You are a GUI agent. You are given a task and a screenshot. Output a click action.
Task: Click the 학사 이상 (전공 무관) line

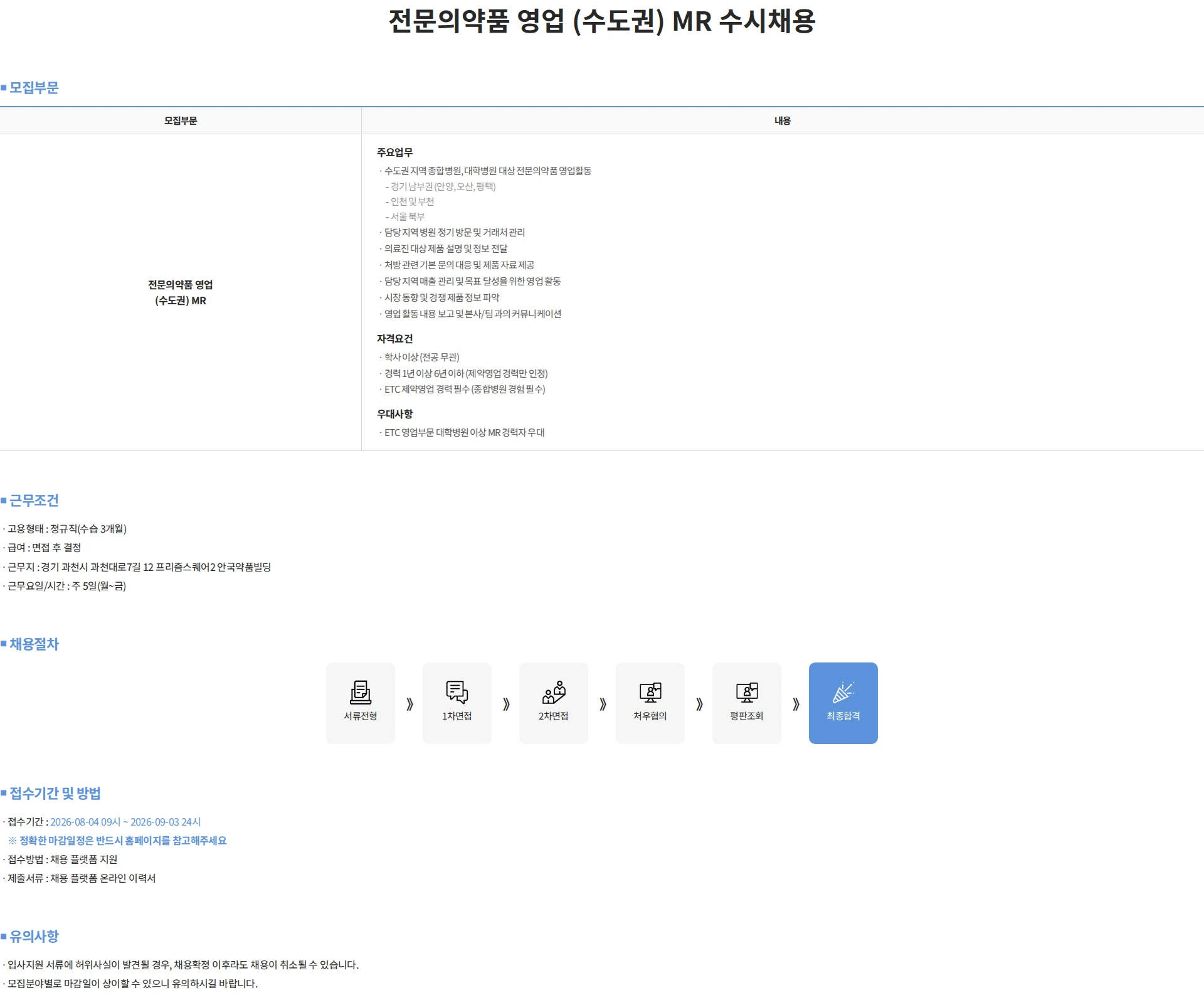coord(420,357)
